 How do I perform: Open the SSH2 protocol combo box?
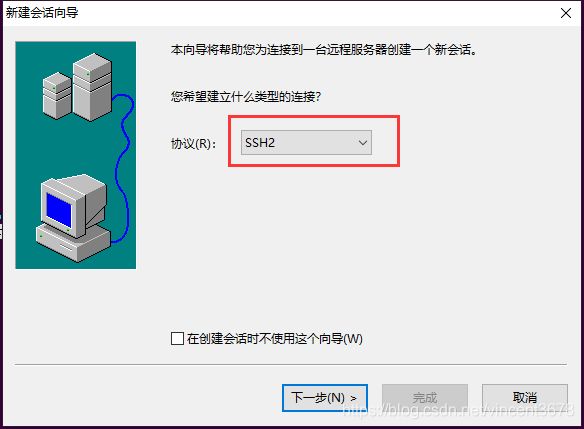(306, 143)
